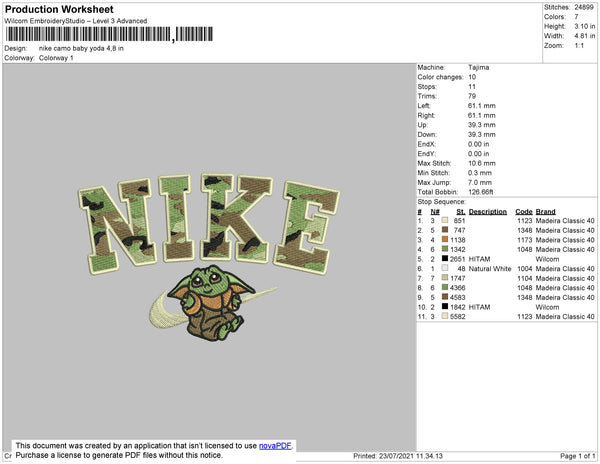Click the 'HITAM' description in stop row 5
The height and width of the screenshot is (464, 600).
click(x=479, y=259)
